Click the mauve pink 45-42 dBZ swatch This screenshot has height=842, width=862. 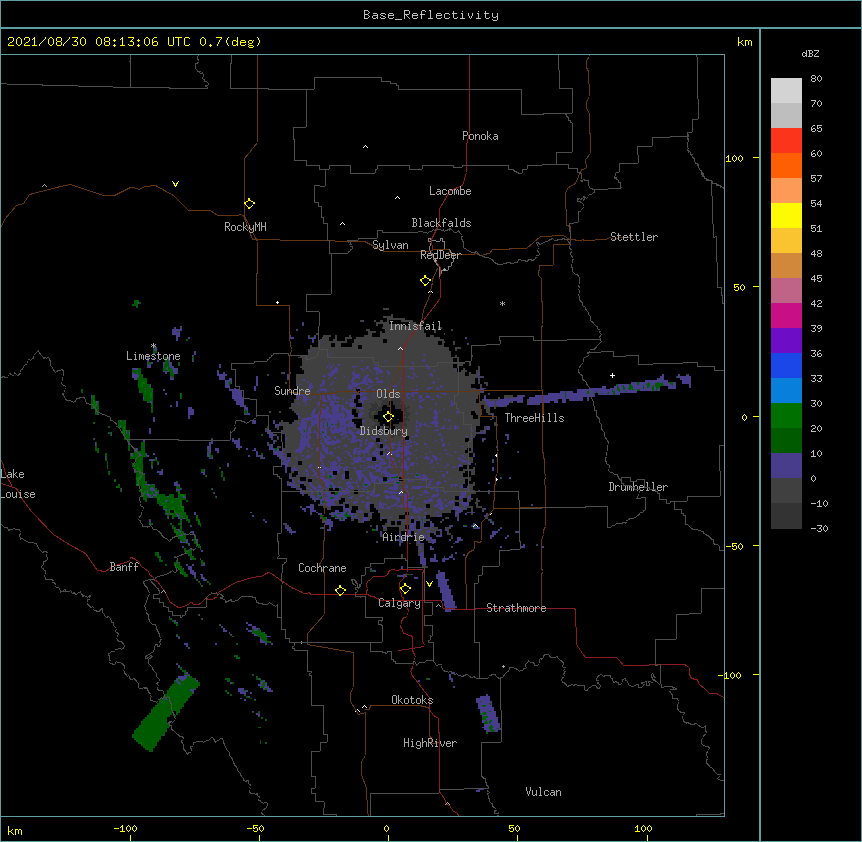(x=786, y=291)
